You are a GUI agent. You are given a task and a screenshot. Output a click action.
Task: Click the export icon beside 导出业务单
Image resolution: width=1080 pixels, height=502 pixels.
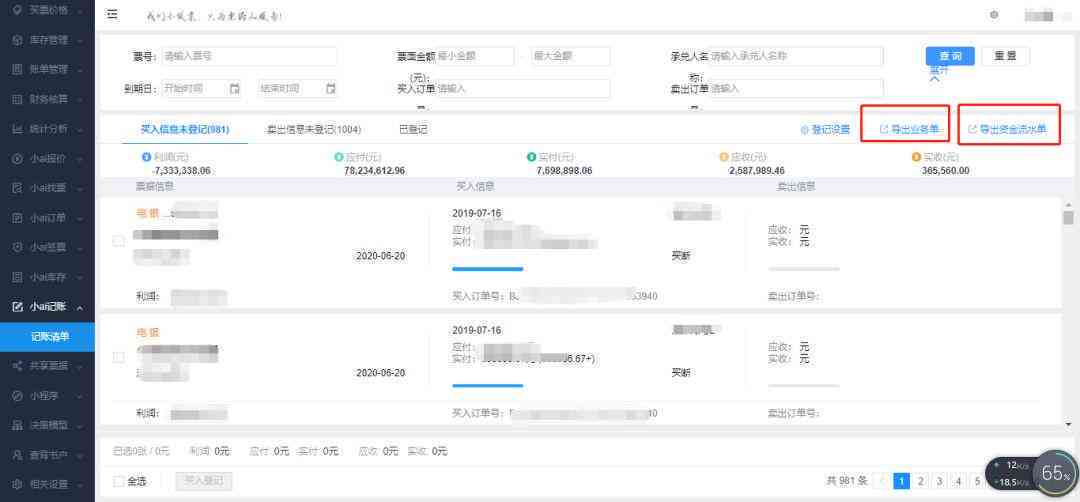pos(884,129)
